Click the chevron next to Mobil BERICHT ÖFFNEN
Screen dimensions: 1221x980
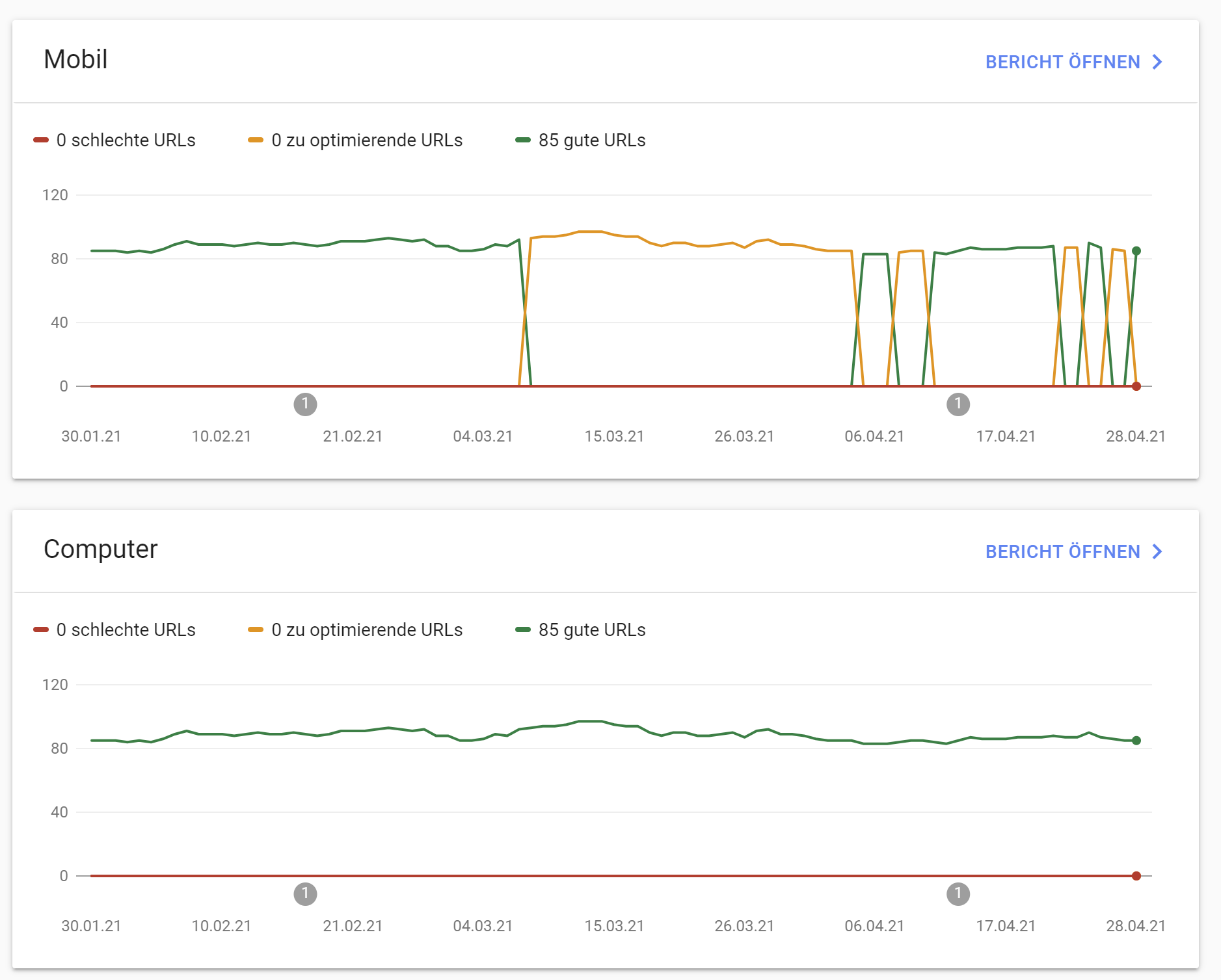(1157, 62)
